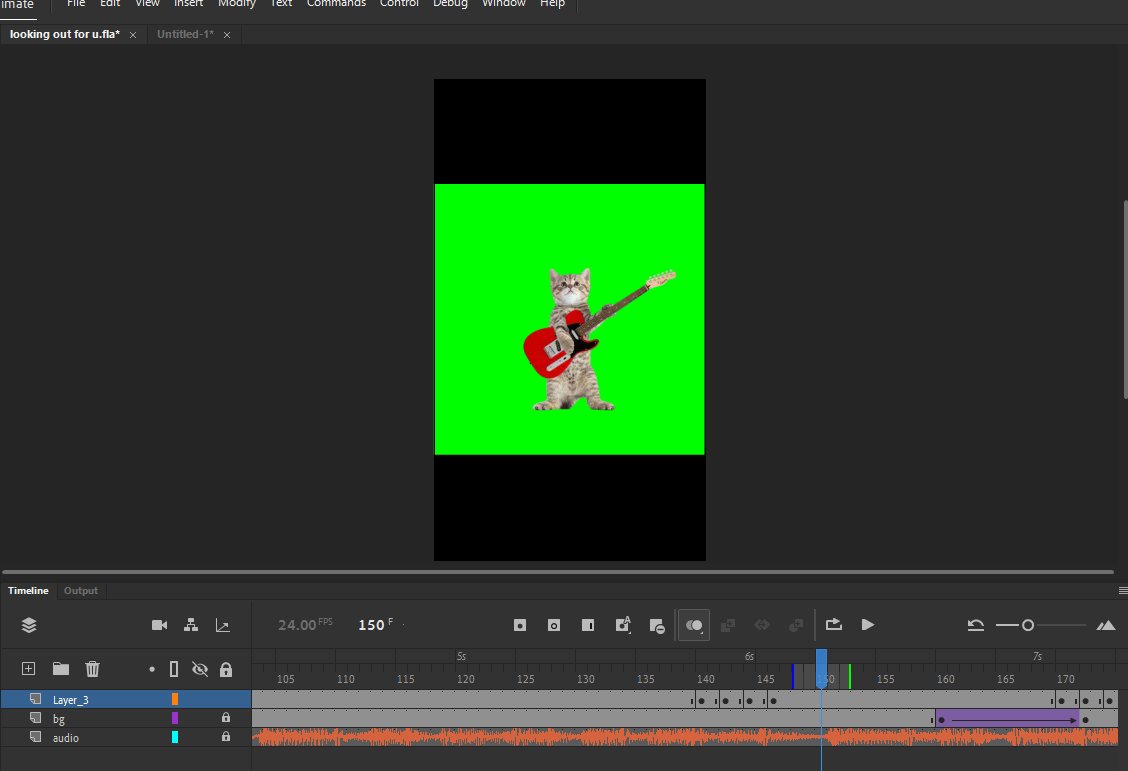Toggle loop playback icon
This screenshot has height=771, width=1128.
click(x=834, y=624)
